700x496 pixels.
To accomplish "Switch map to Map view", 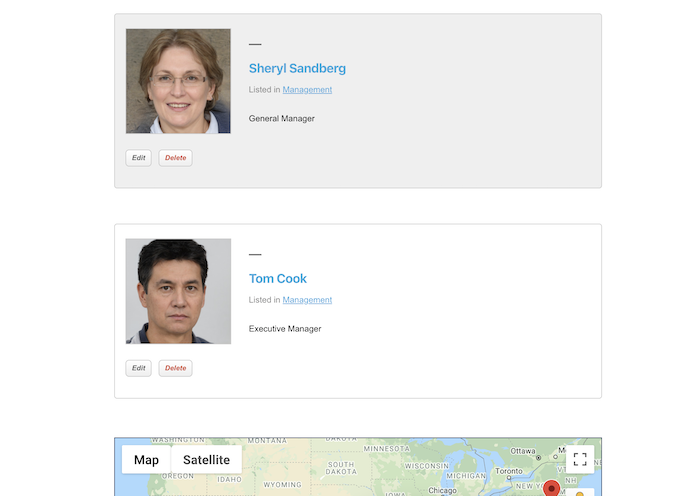I will pos(146,460).
